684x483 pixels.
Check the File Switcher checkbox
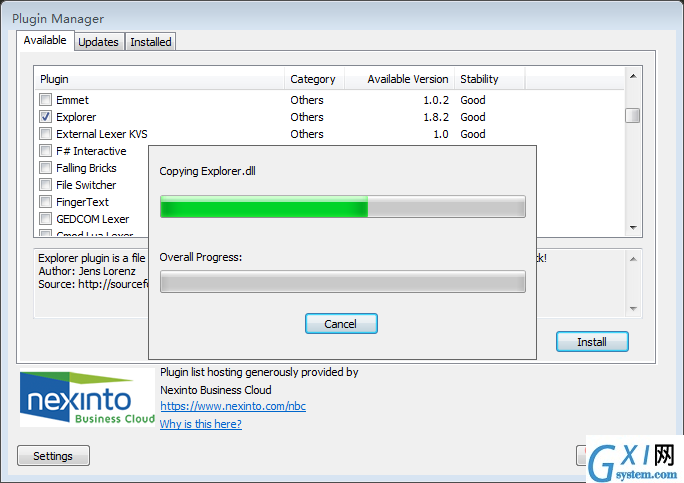[45, 185]
